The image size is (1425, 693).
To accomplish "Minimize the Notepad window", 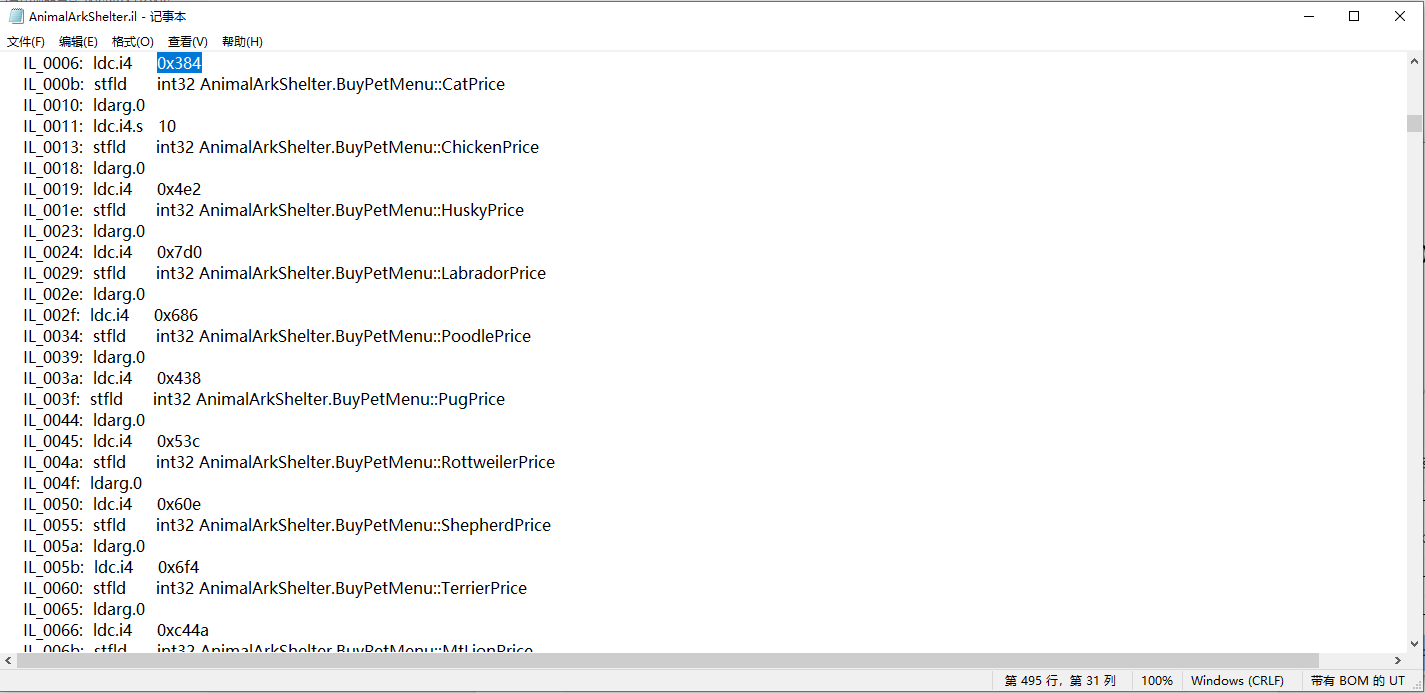I will pyautogui.click(x=1309, y=16).
